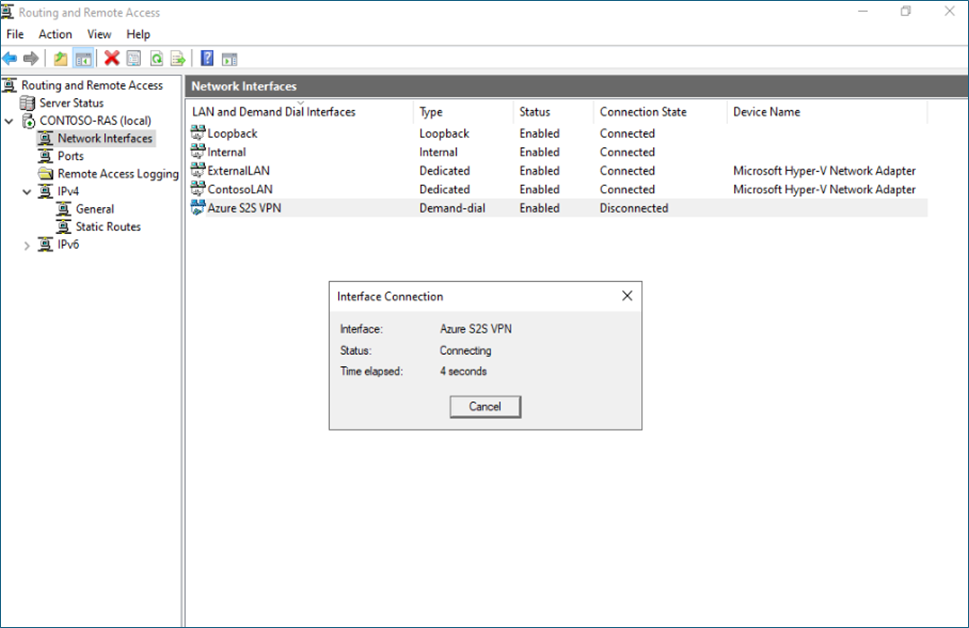Viewport: 969px width, 628px height.
Task: Click the Export List toolbar icon
Action: (178, 58)
